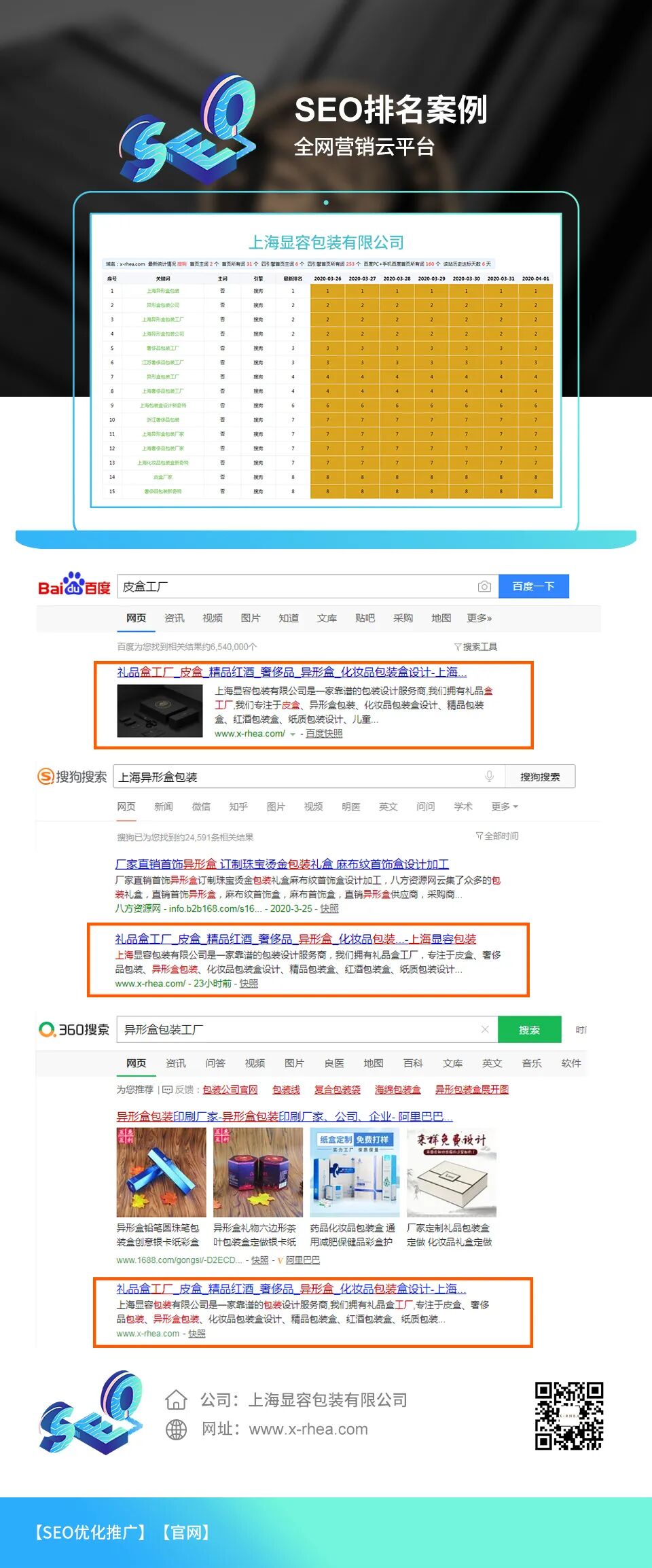Open 百度快照 link in Baidu result

(x=324, y=734)
